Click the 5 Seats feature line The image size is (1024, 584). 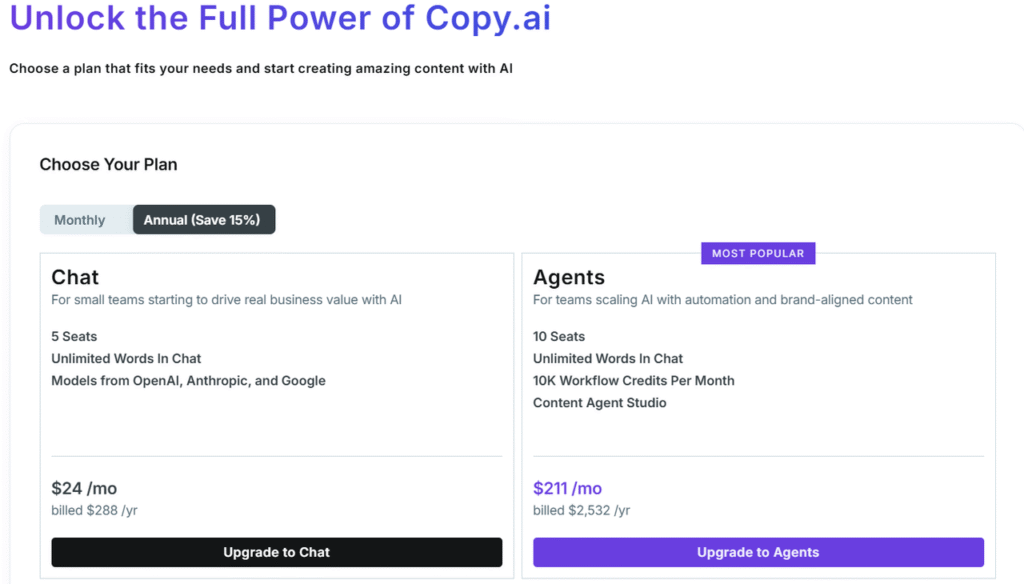[74, 337]
